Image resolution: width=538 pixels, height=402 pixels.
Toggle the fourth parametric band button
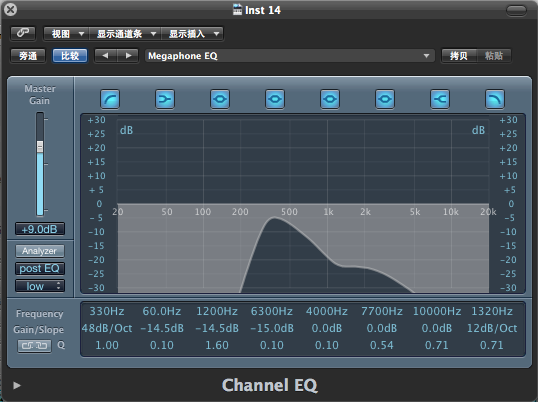pos(385,99)
